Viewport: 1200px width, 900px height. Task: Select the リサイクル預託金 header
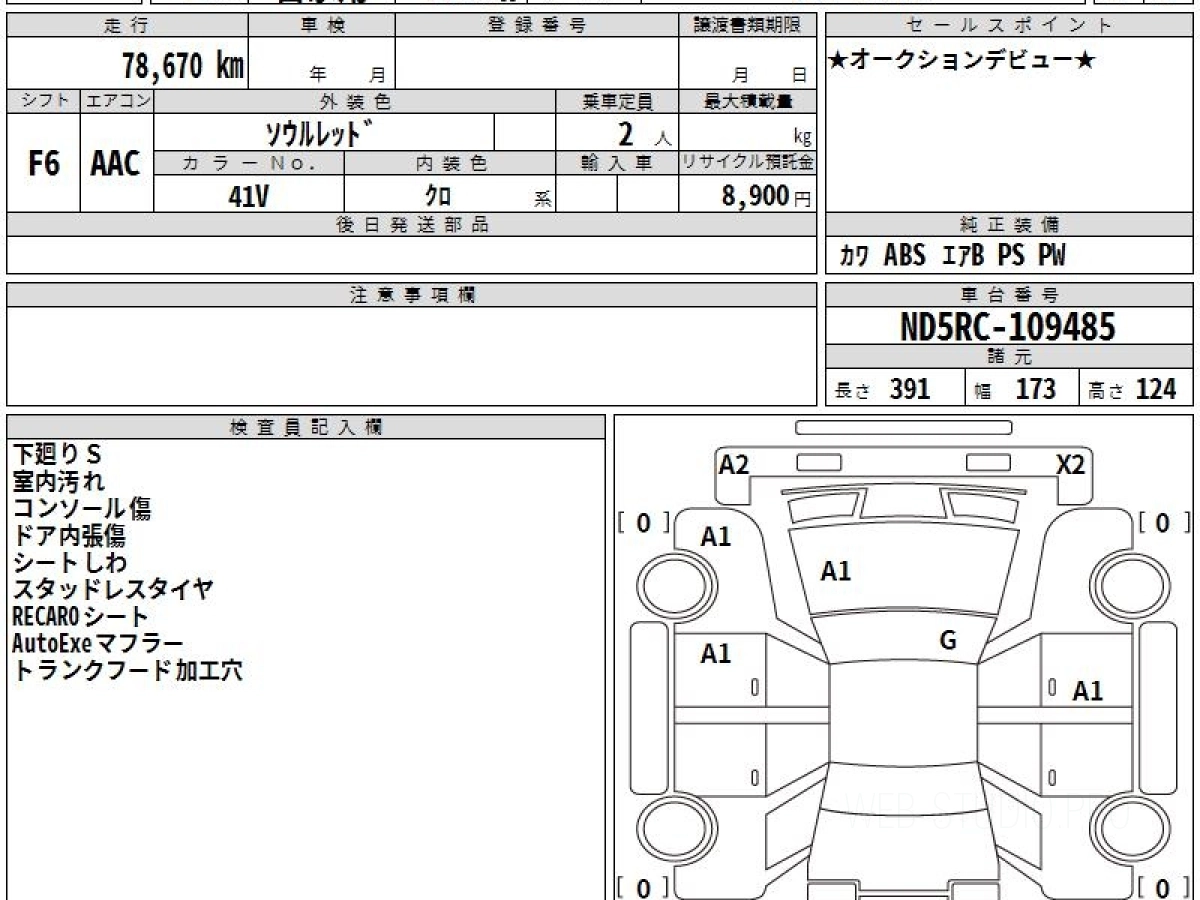[x=748, y=163]
